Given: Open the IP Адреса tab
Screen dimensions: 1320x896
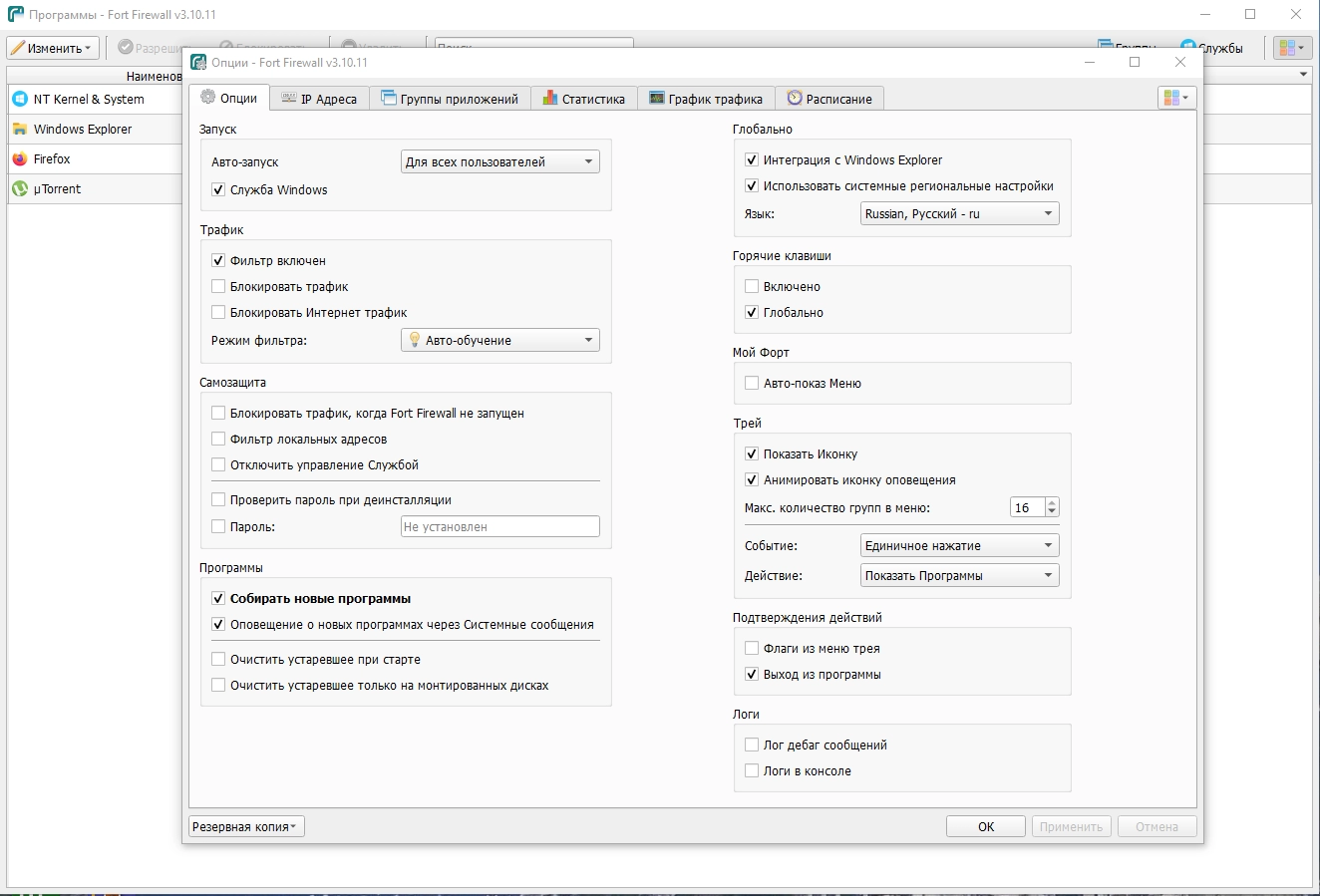Looking at the screenshot, I should tap(319, 99).
